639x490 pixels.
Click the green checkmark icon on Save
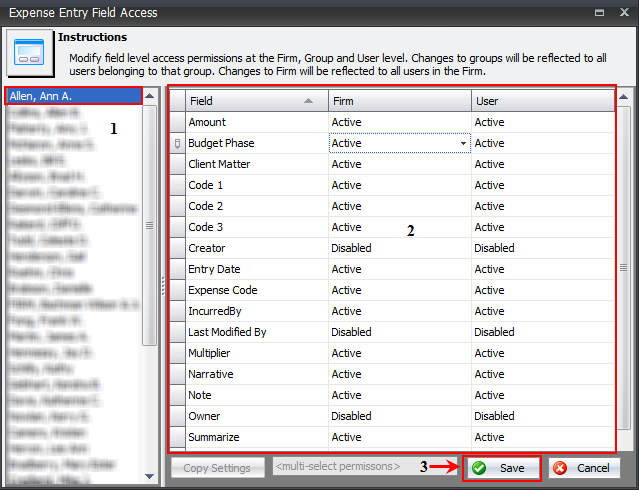[x=479, y=467]
